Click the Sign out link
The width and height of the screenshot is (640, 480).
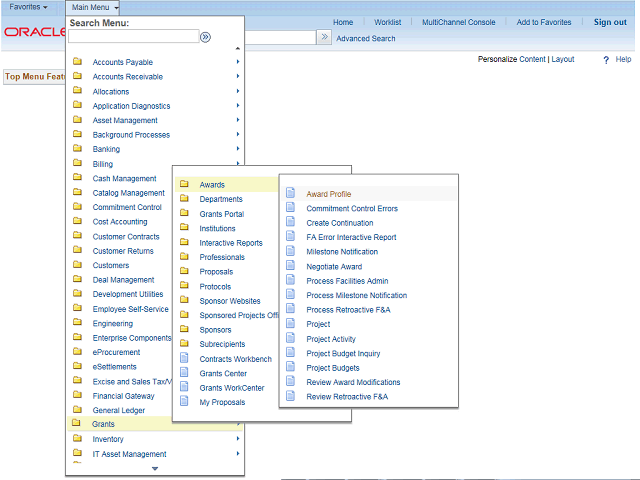610,22
